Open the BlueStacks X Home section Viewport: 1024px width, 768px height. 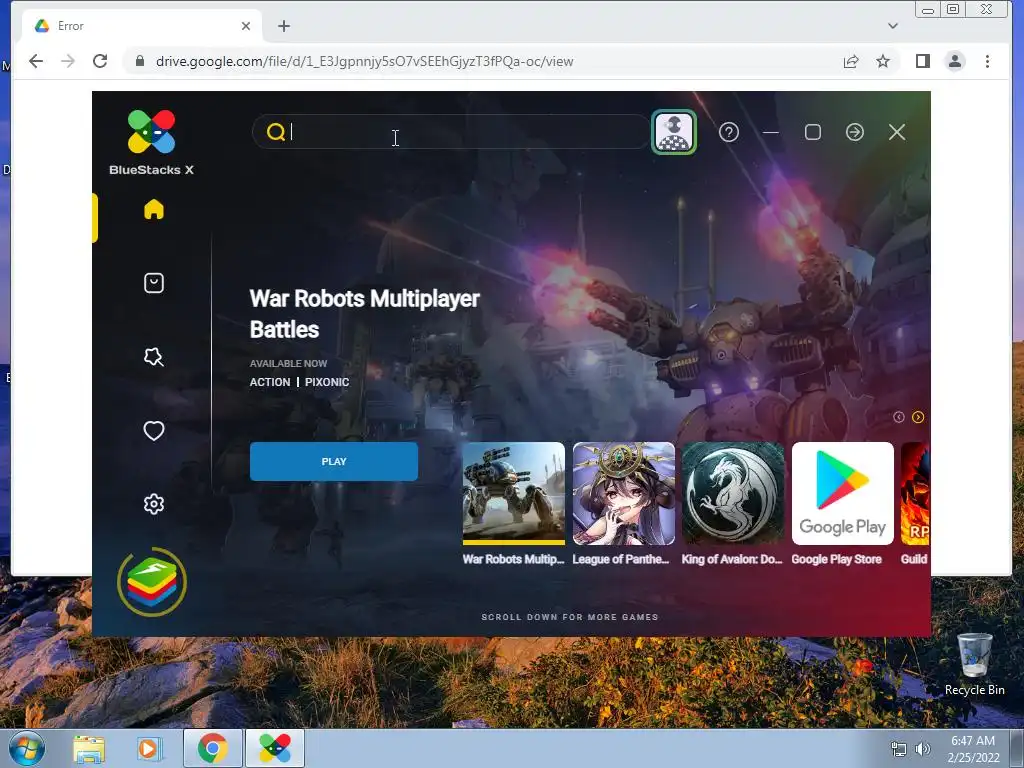coord(153,210)
